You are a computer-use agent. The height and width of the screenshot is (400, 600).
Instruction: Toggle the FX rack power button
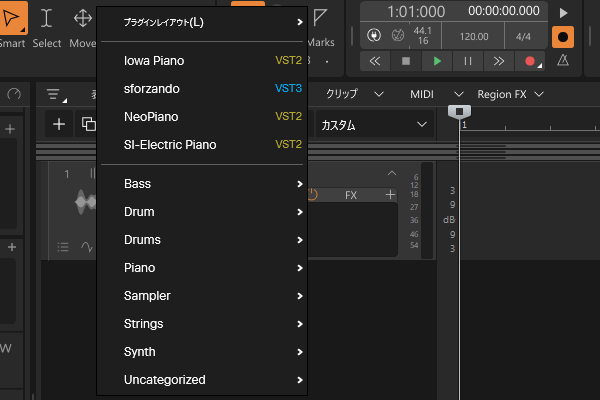313,195
